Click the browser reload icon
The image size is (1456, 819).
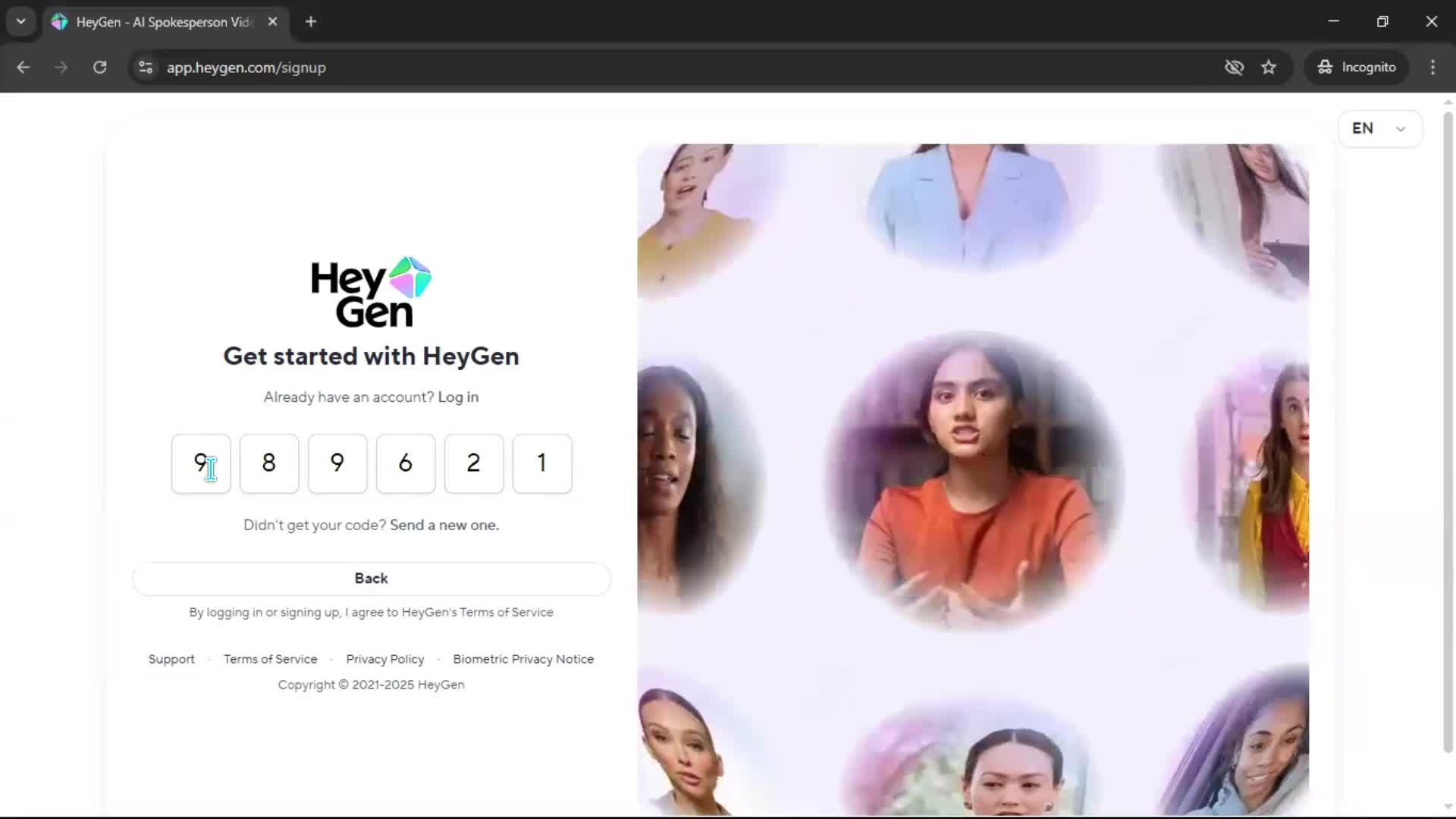pyautogui.click(x=99, y=67)
